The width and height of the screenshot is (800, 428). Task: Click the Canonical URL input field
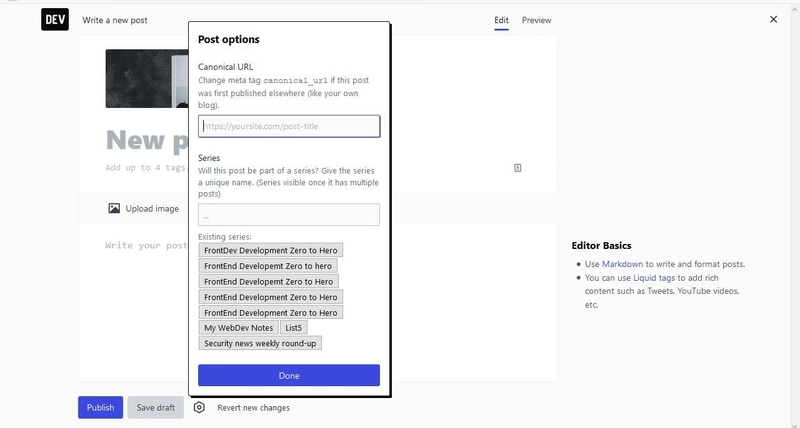(289, 126)
